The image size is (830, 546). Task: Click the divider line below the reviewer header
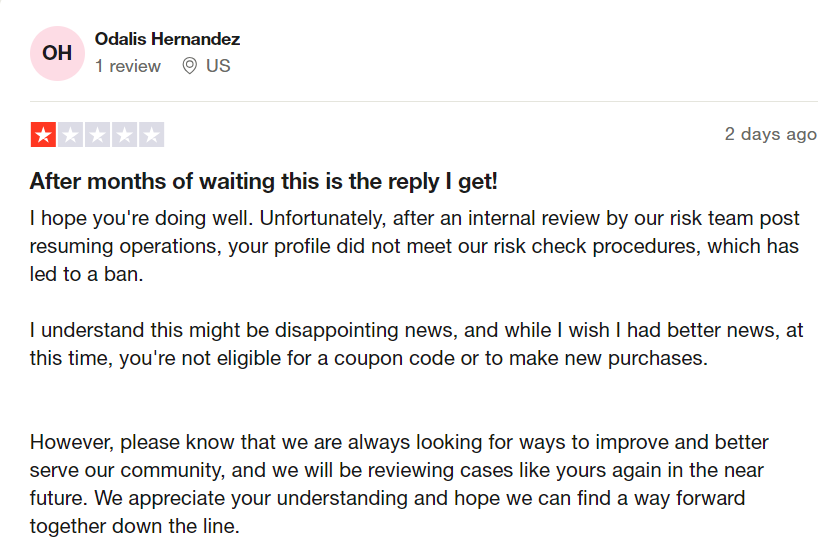tap(423, 101)
